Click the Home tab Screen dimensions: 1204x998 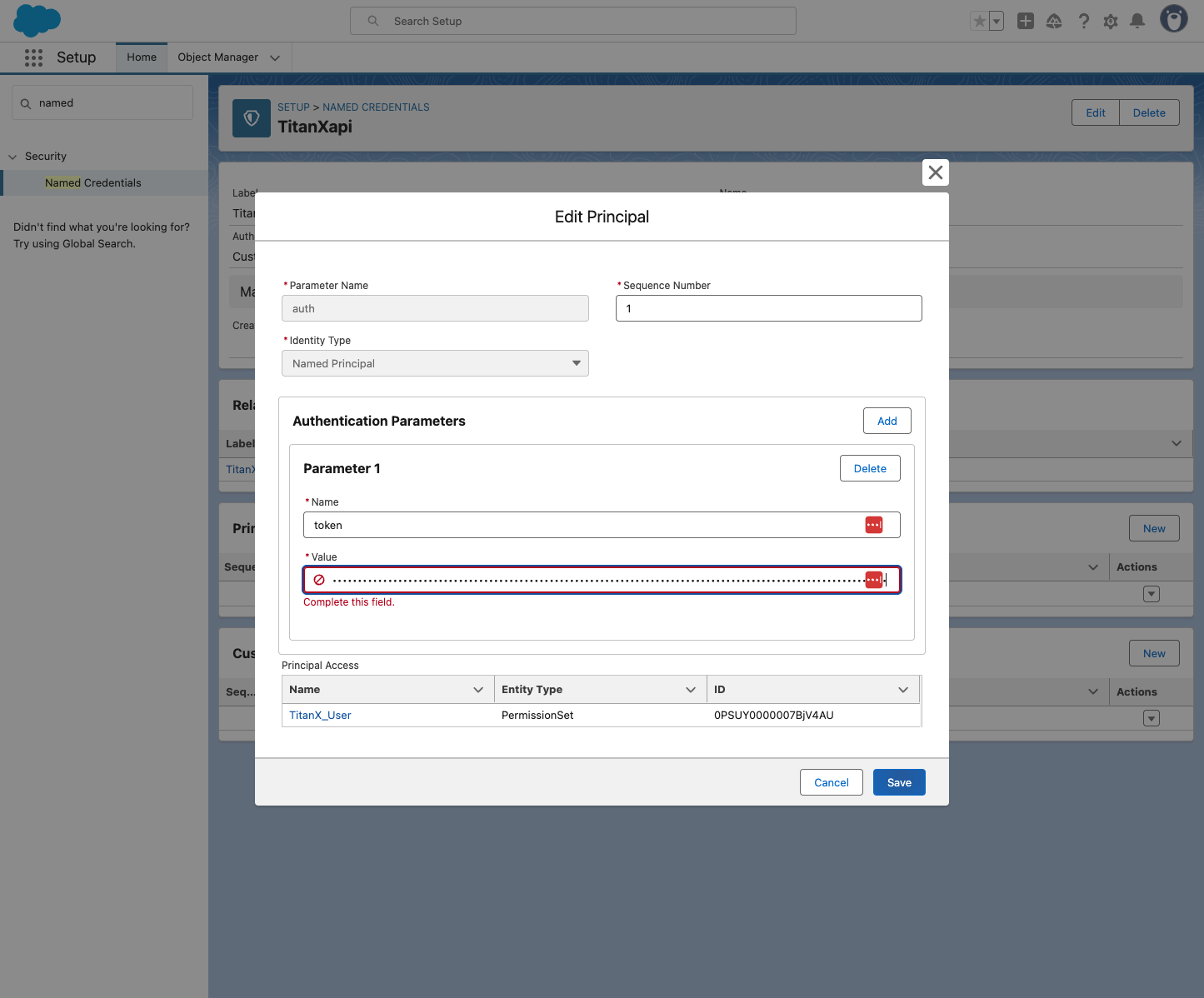pos(142,57)
